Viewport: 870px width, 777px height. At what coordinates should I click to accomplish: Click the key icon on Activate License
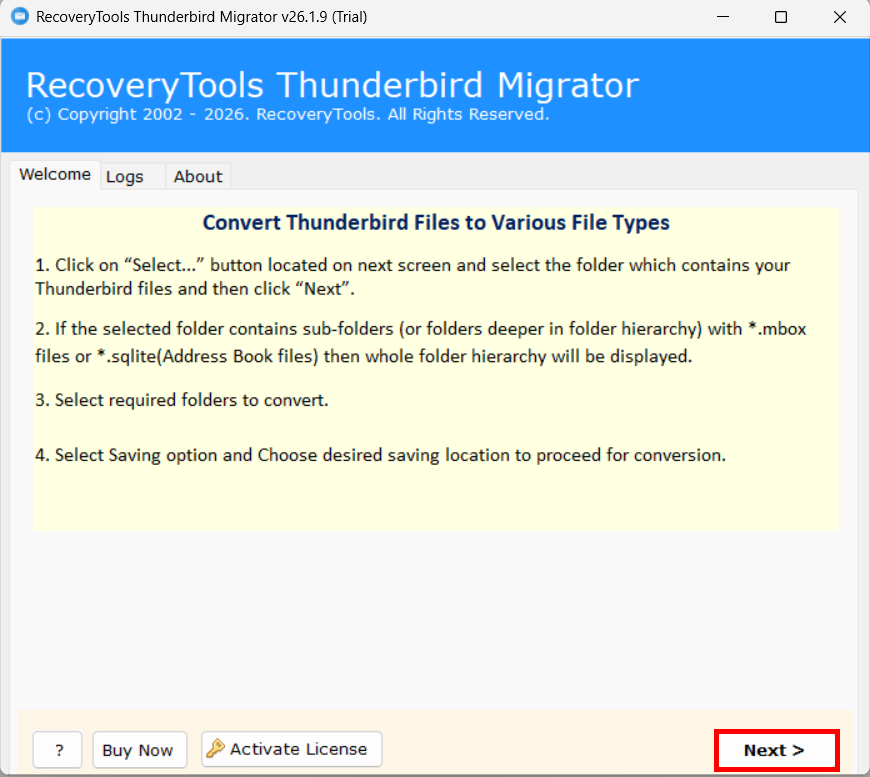coord(215,749)
